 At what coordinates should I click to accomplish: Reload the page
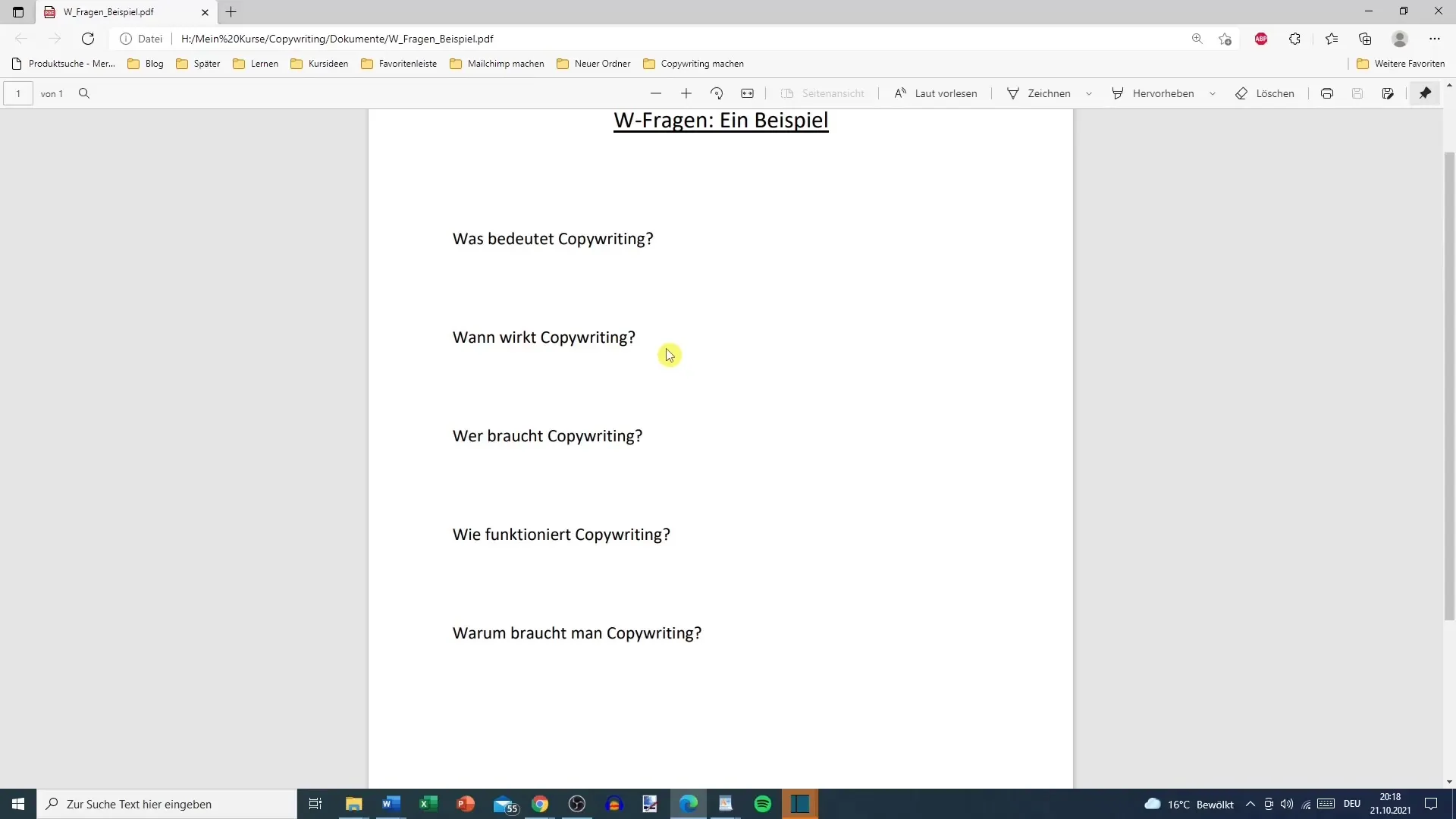88,39
